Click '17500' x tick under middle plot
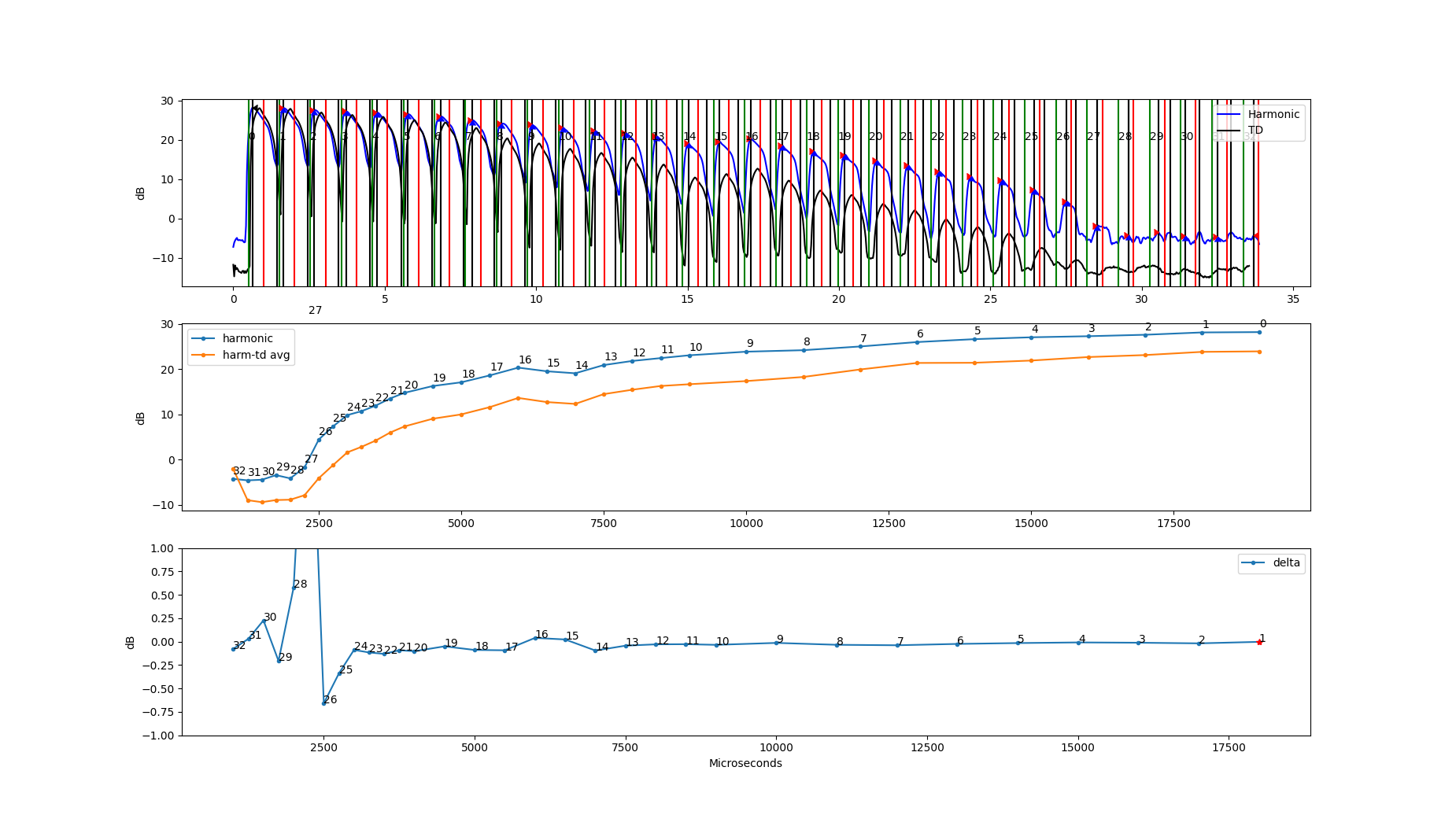The height and width of the screenshot is (826, 1456). 1173,523
